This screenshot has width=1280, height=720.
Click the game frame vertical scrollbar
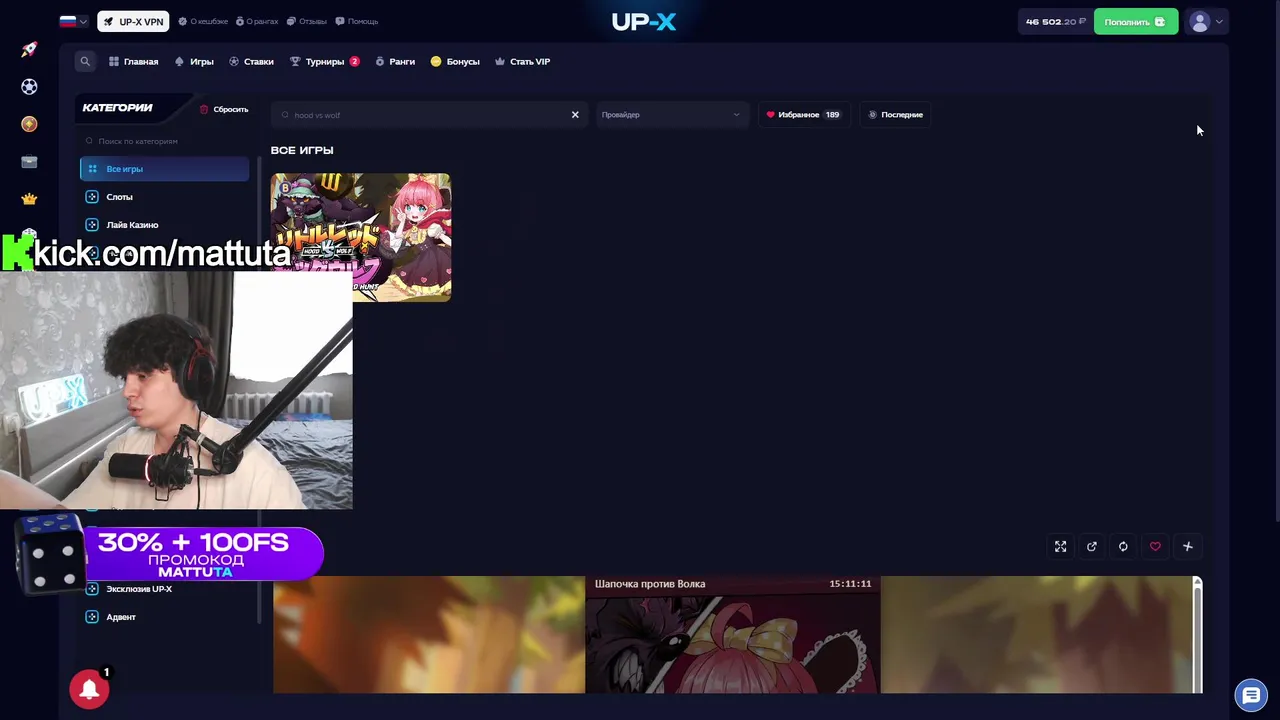pos(1198,635)
